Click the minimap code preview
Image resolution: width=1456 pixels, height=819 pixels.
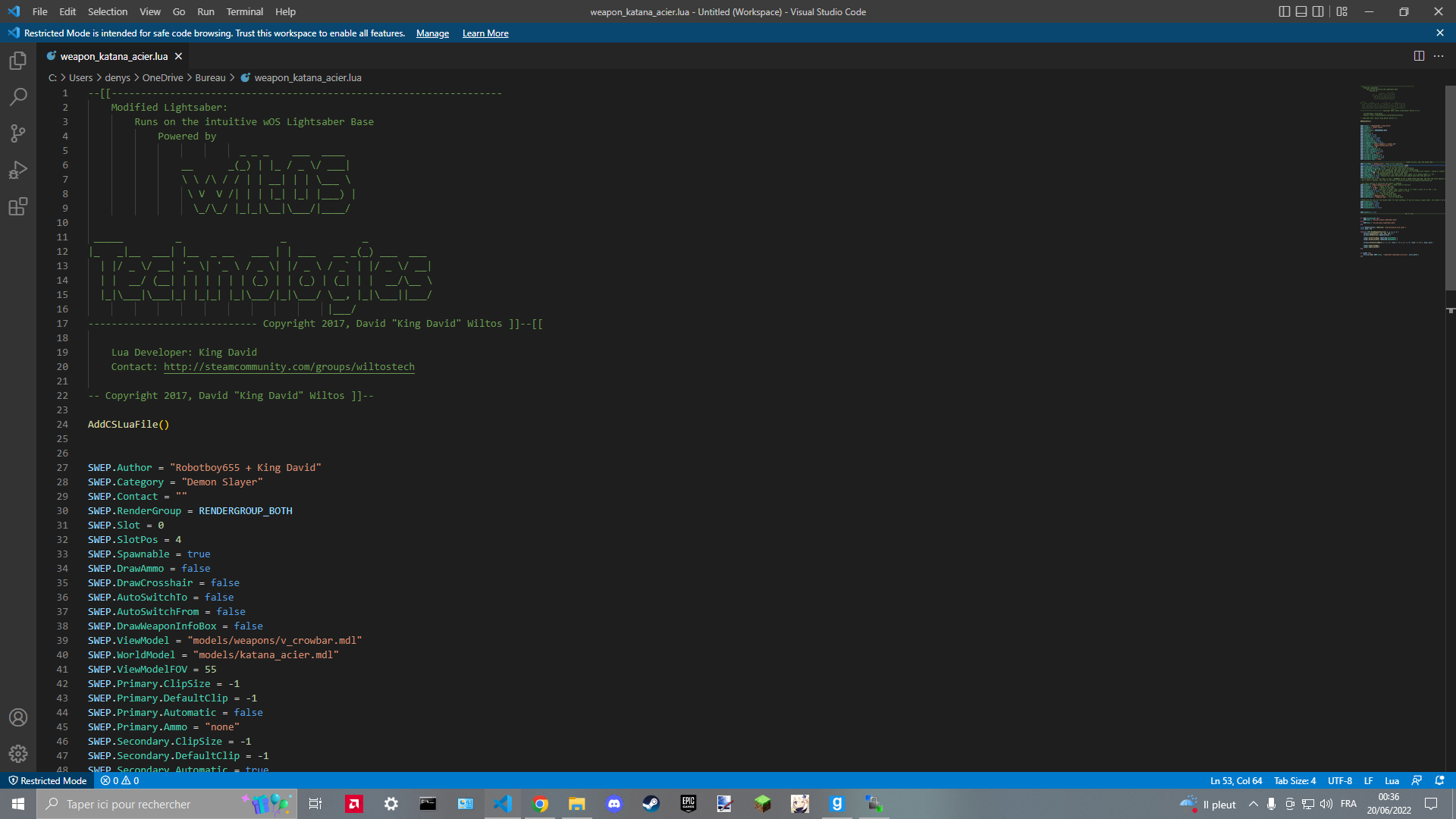tap(1401, 171)
